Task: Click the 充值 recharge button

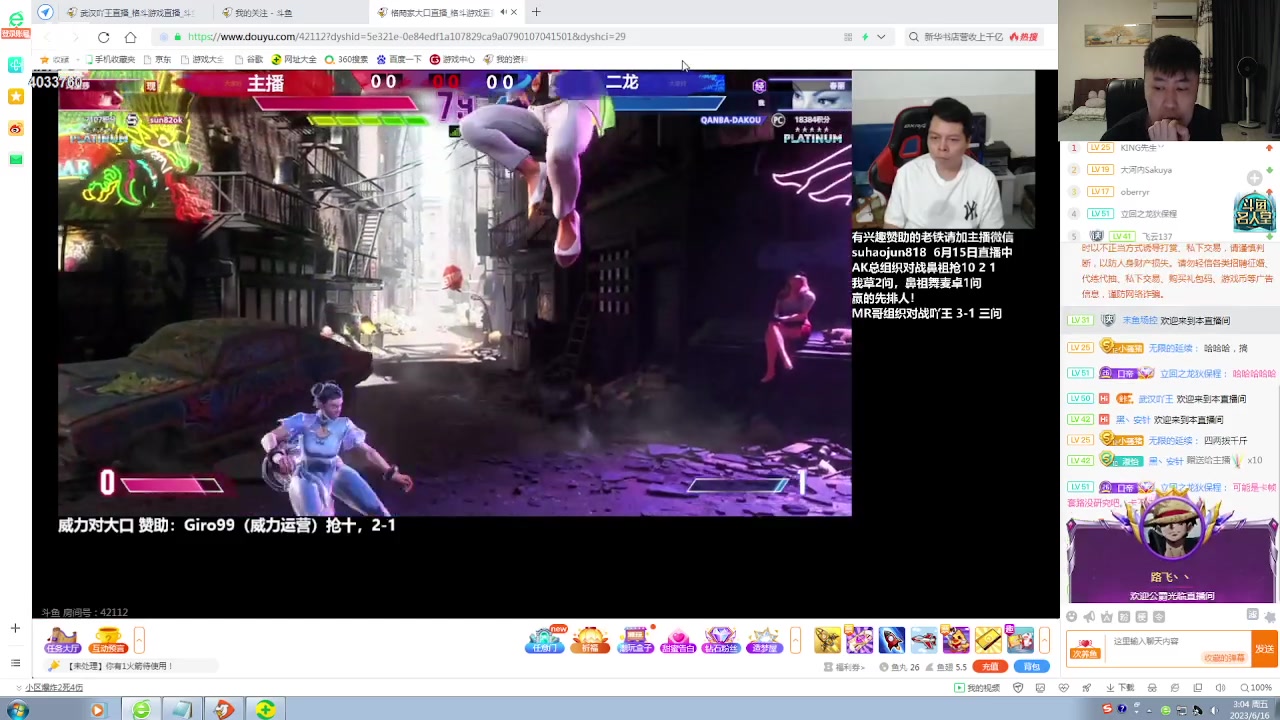Action: click(x=990, y=667)
